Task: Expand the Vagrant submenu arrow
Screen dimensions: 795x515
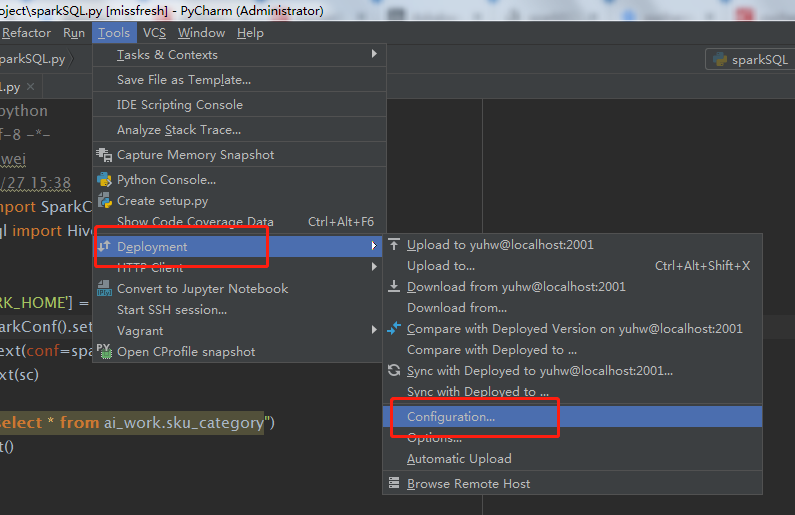Action: pyautogui.click(x=374, y=329)
